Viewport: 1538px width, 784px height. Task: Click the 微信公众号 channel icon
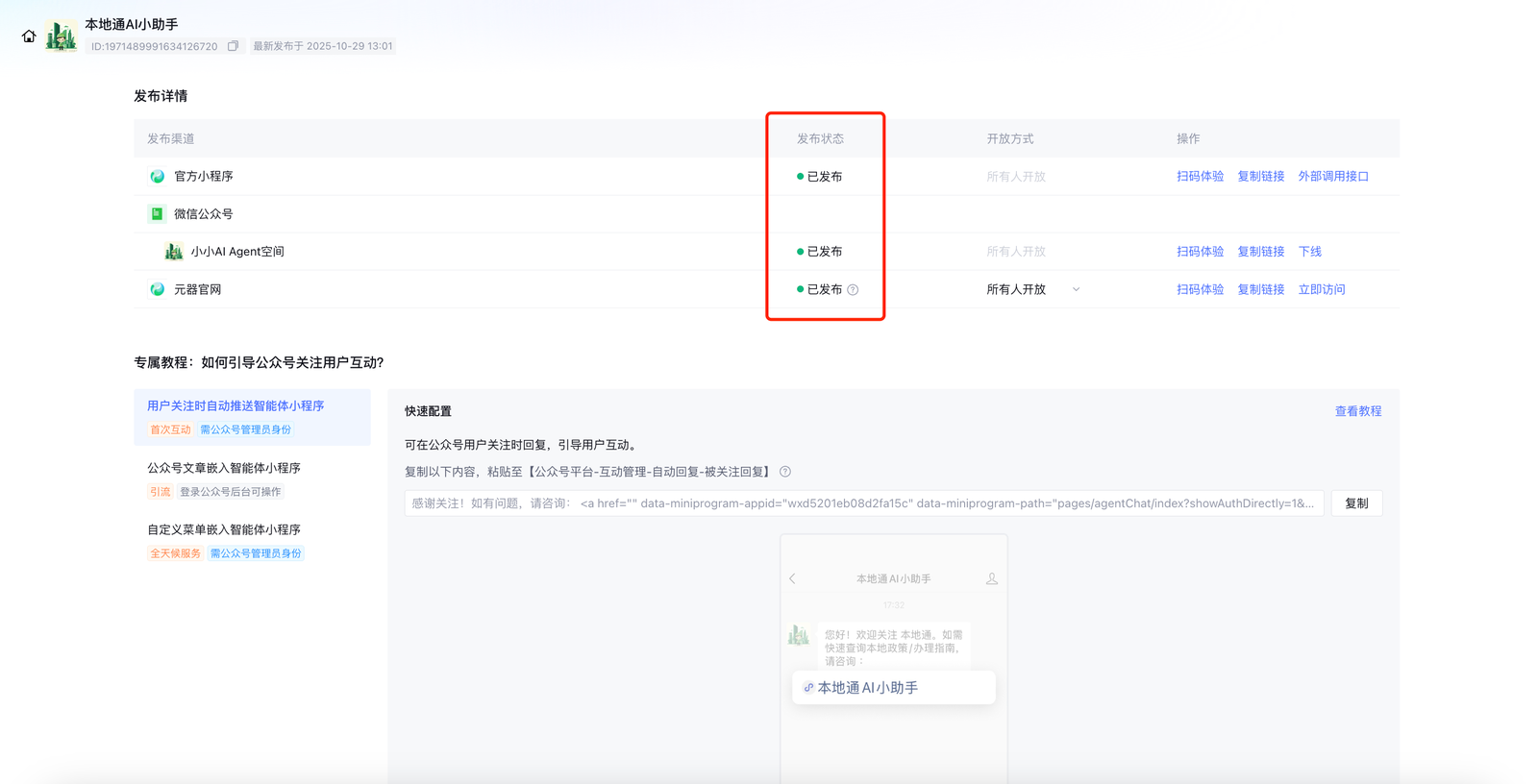pos(157,214)
